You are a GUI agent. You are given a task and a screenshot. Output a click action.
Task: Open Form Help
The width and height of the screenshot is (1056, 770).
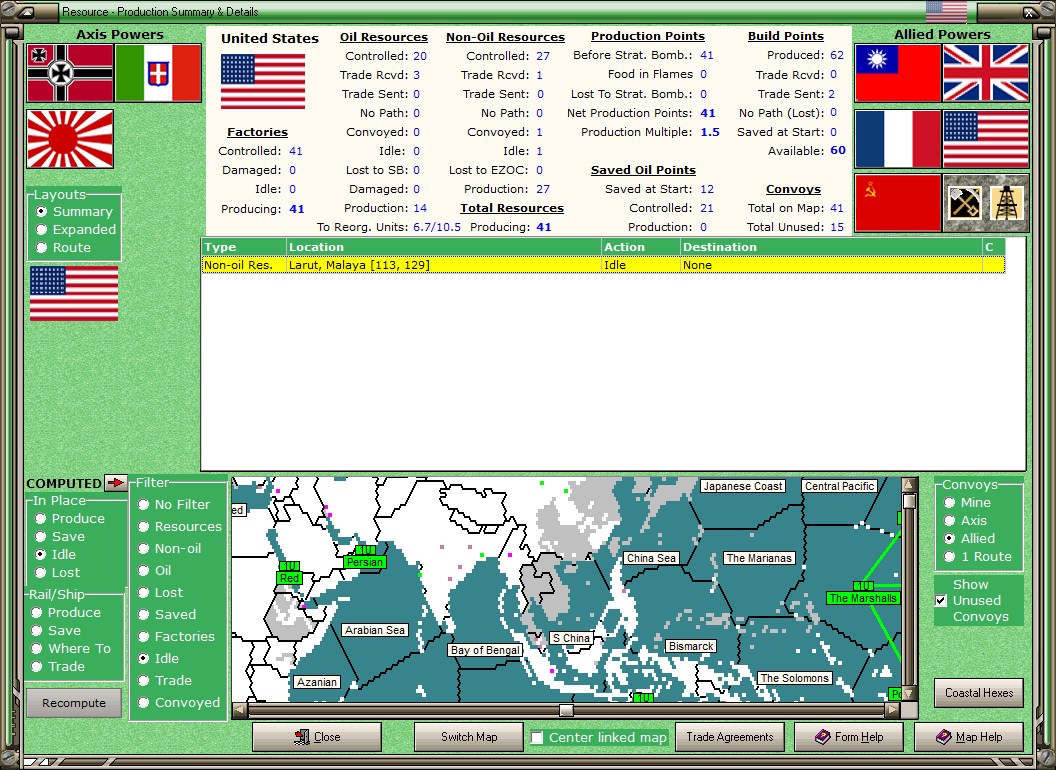[x=849, y=737]
